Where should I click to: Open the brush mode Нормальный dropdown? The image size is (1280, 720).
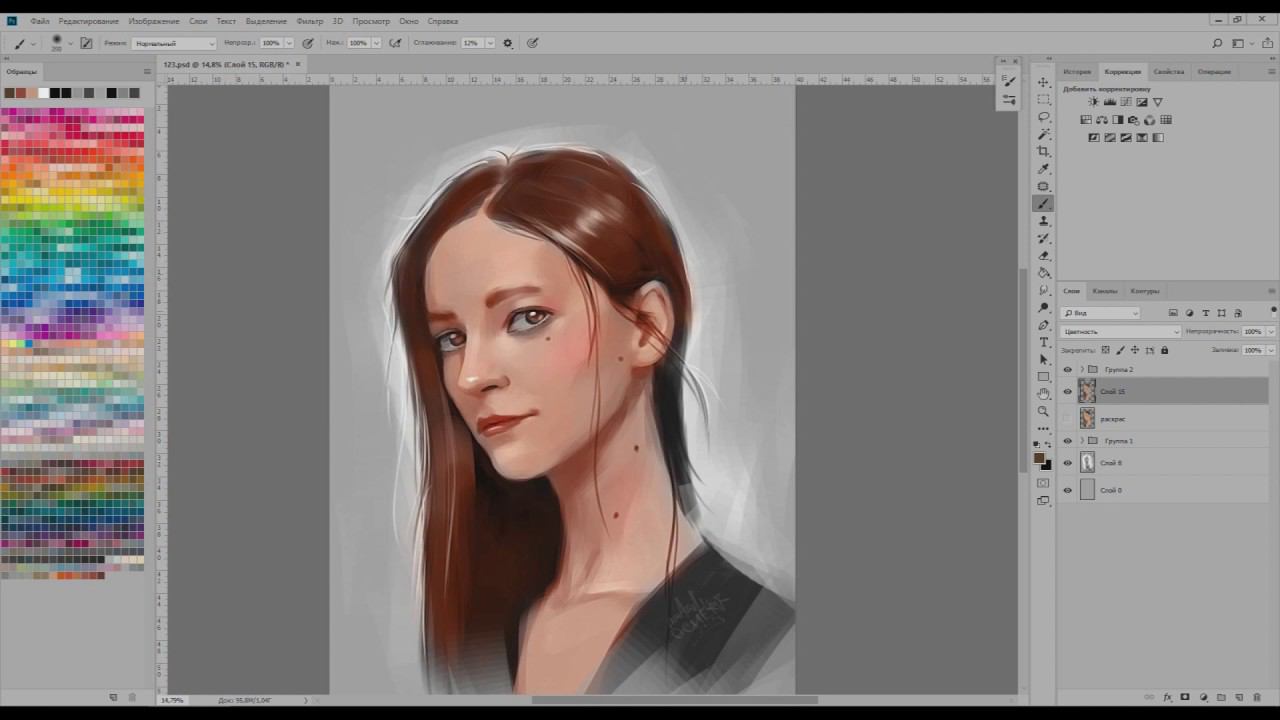point(173,43)
